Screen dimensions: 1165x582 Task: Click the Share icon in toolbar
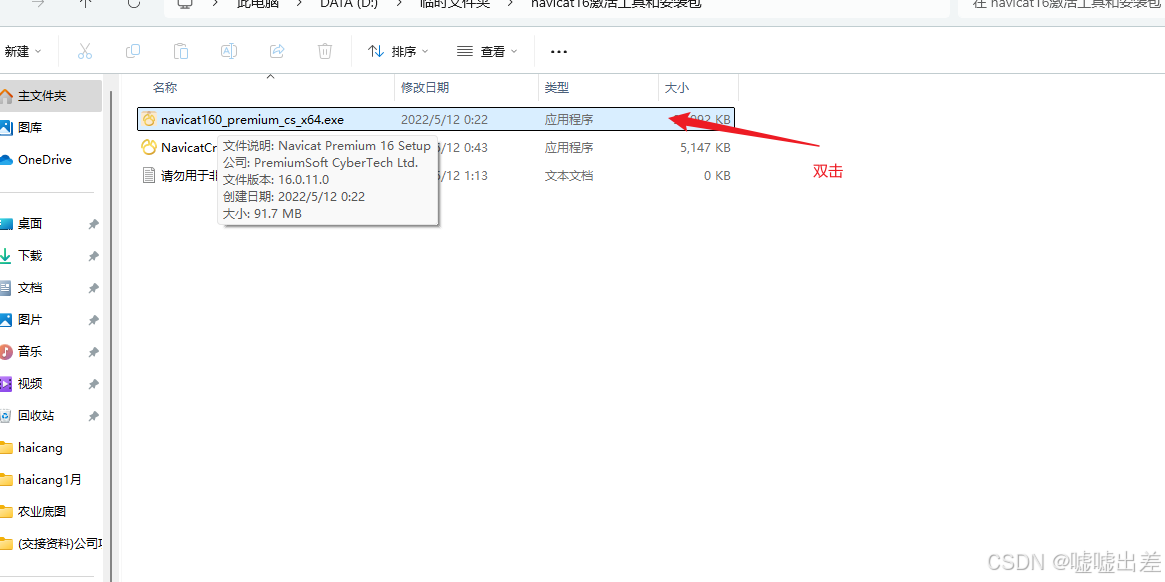click(x=277, y=51)
